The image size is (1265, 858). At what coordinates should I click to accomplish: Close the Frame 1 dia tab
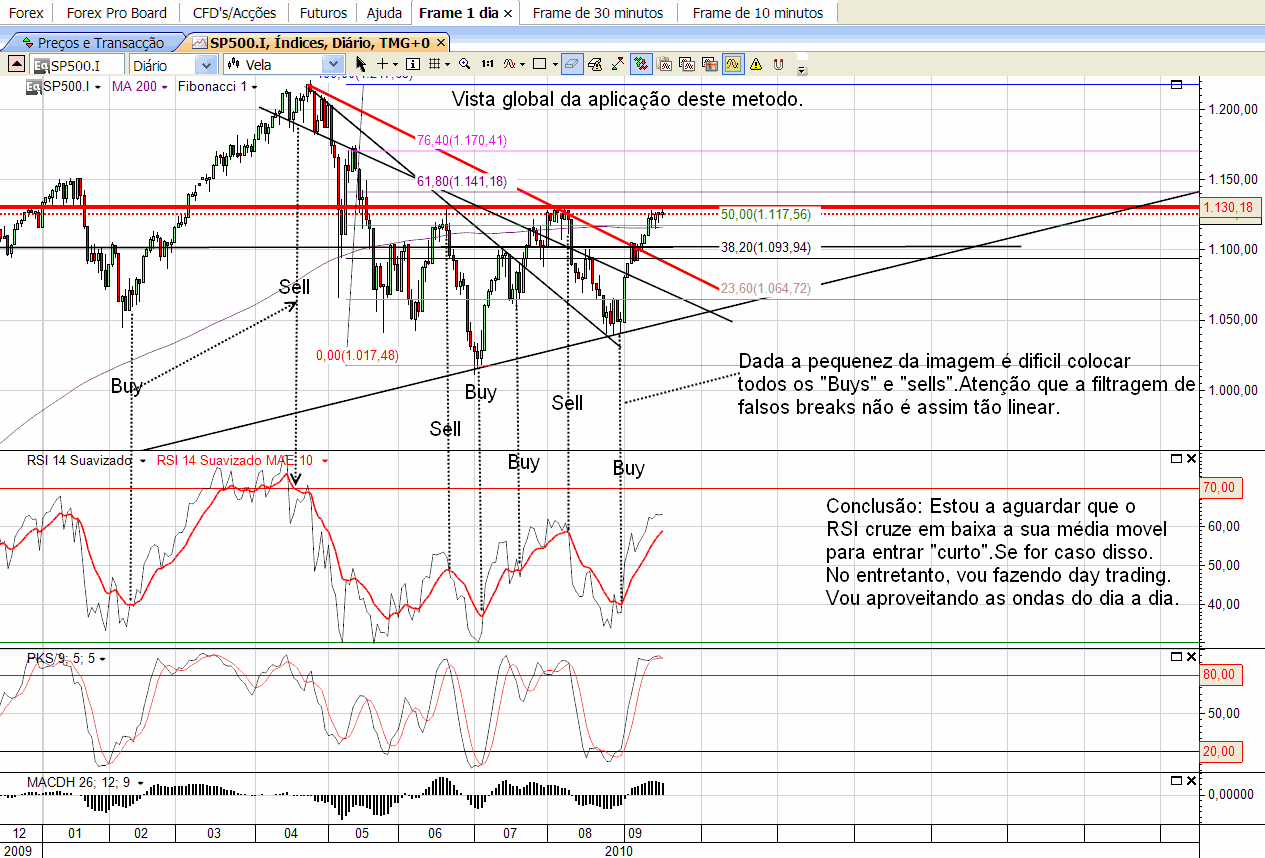[508, 13]
